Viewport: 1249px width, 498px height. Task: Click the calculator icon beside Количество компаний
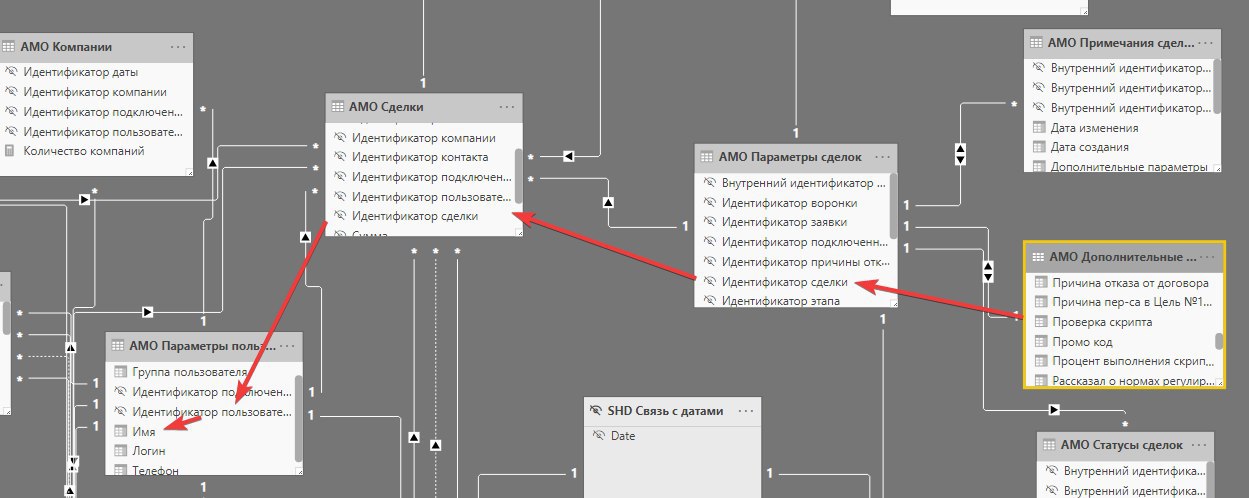(10, 151)
